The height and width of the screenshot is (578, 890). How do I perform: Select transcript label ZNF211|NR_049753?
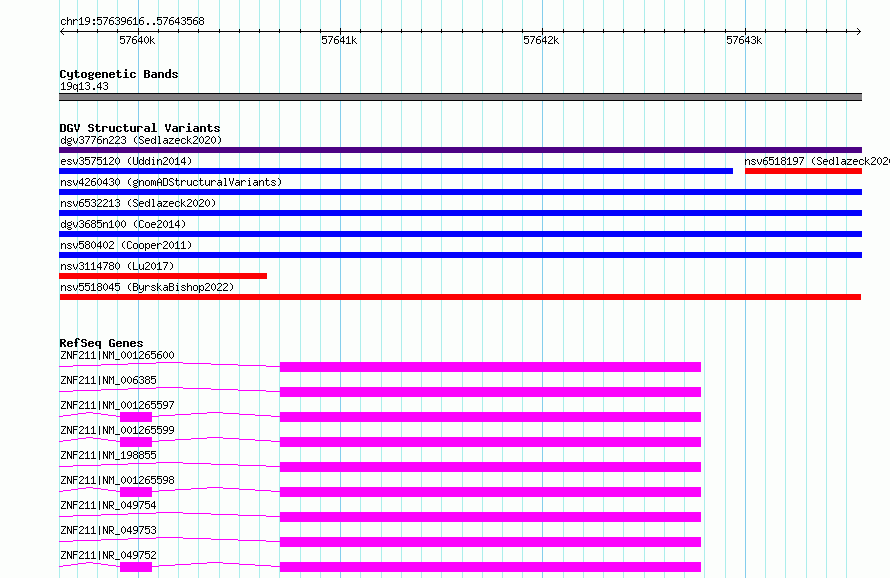click(108, 530)
